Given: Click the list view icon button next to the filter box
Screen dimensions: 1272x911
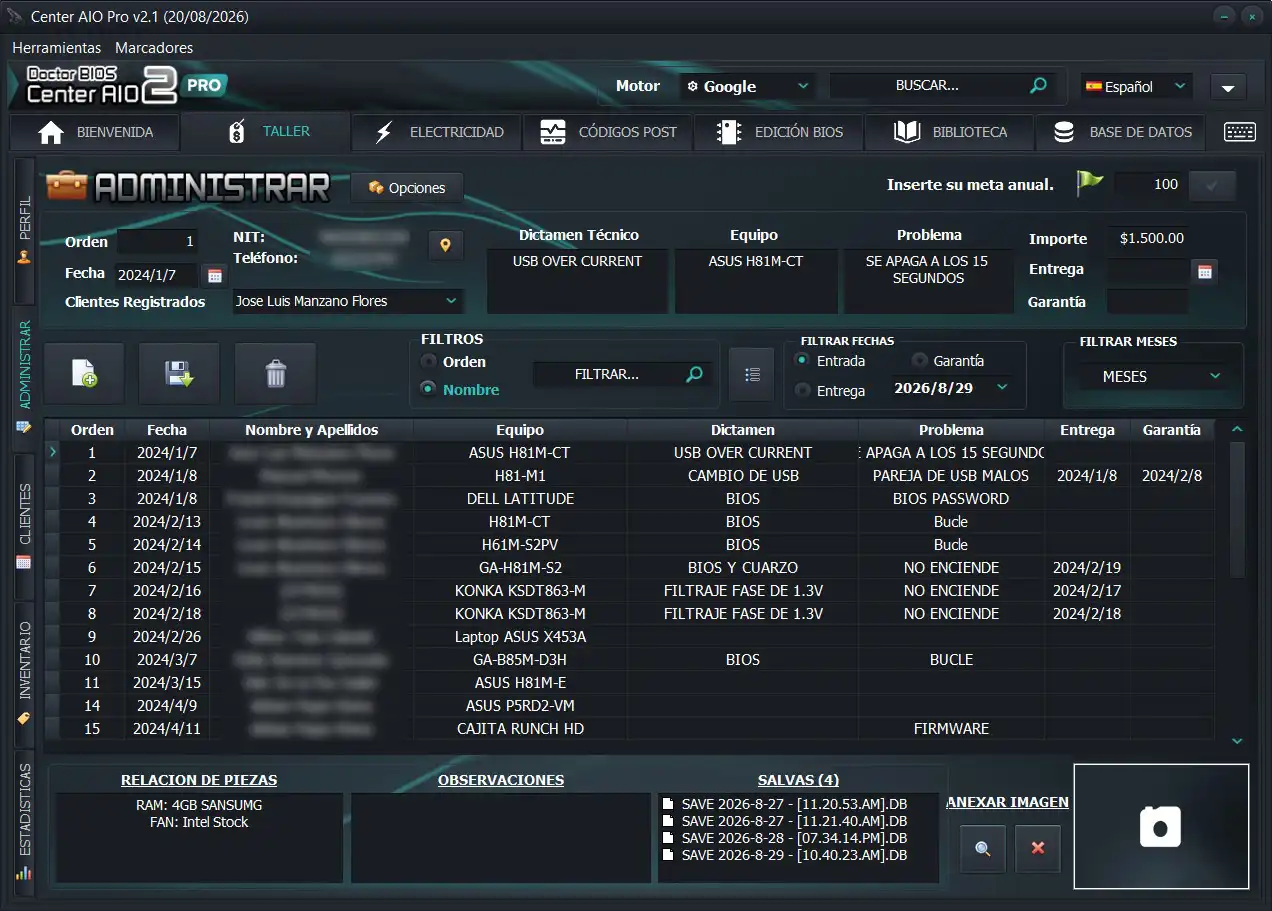Looking at the screenshot, I should coord(752,374).
